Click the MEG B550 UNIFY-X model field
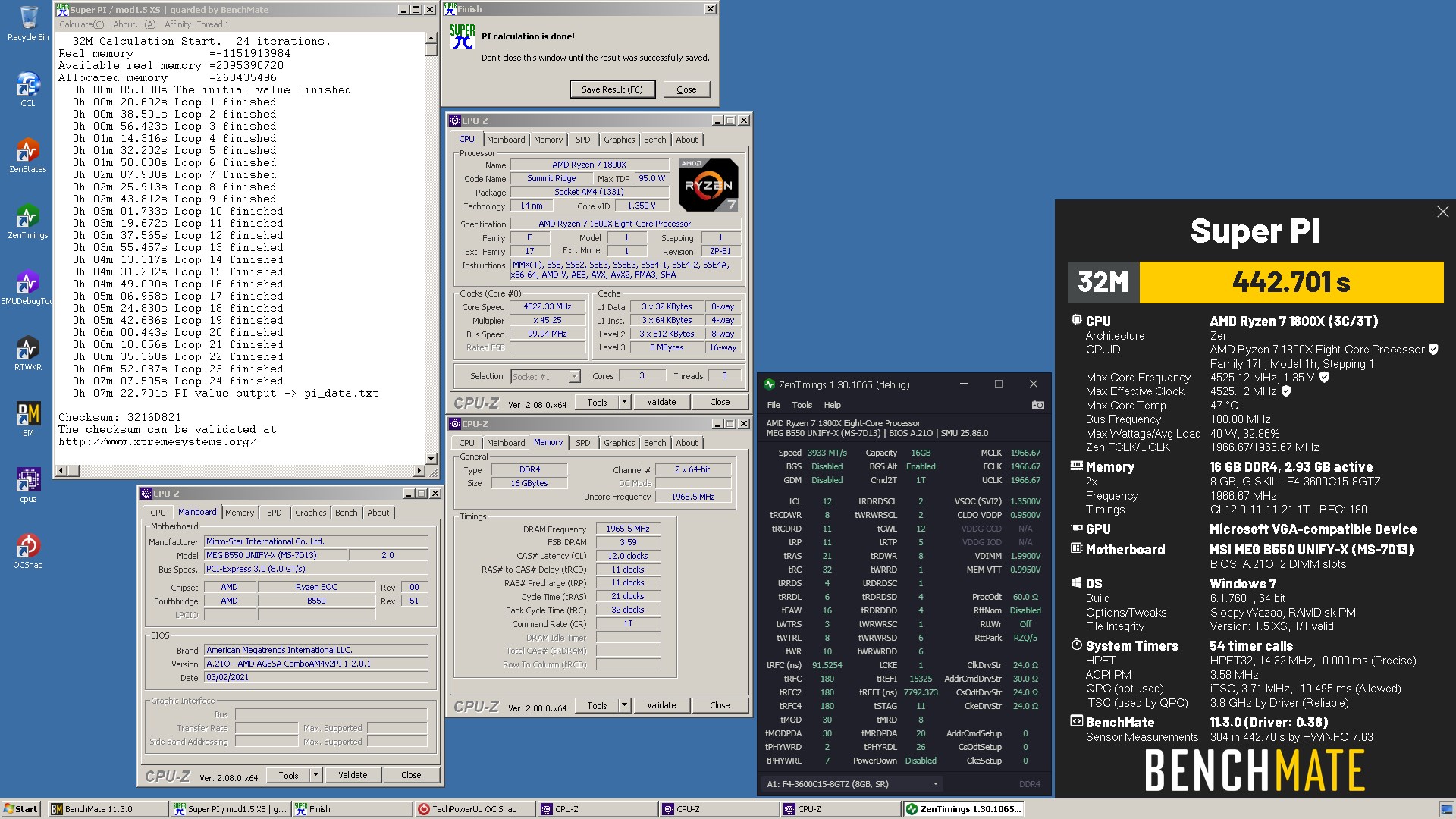 [275, 555]
